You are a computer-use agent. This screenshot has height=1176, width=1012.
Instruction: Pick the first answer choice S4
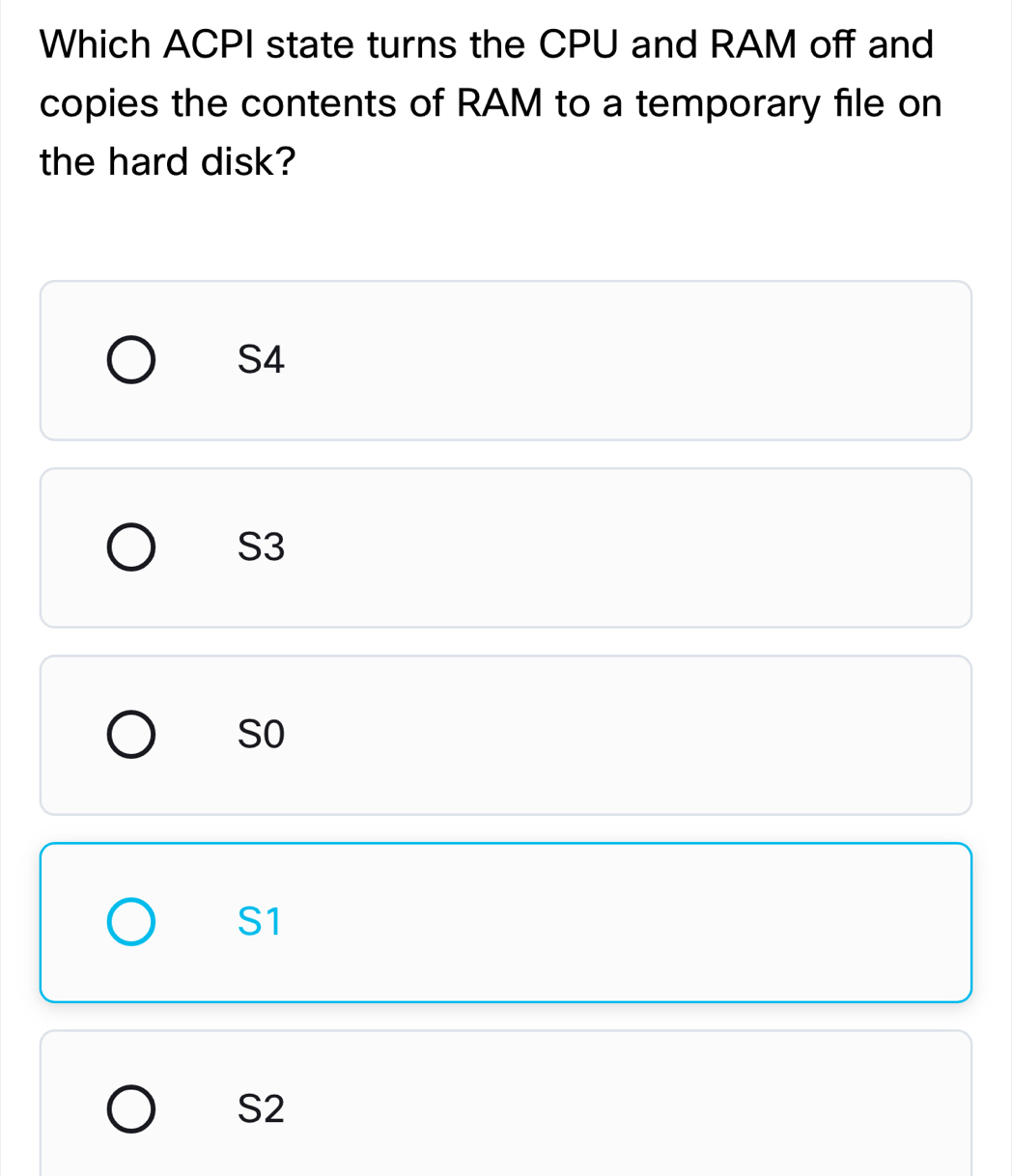pos(506,359)
